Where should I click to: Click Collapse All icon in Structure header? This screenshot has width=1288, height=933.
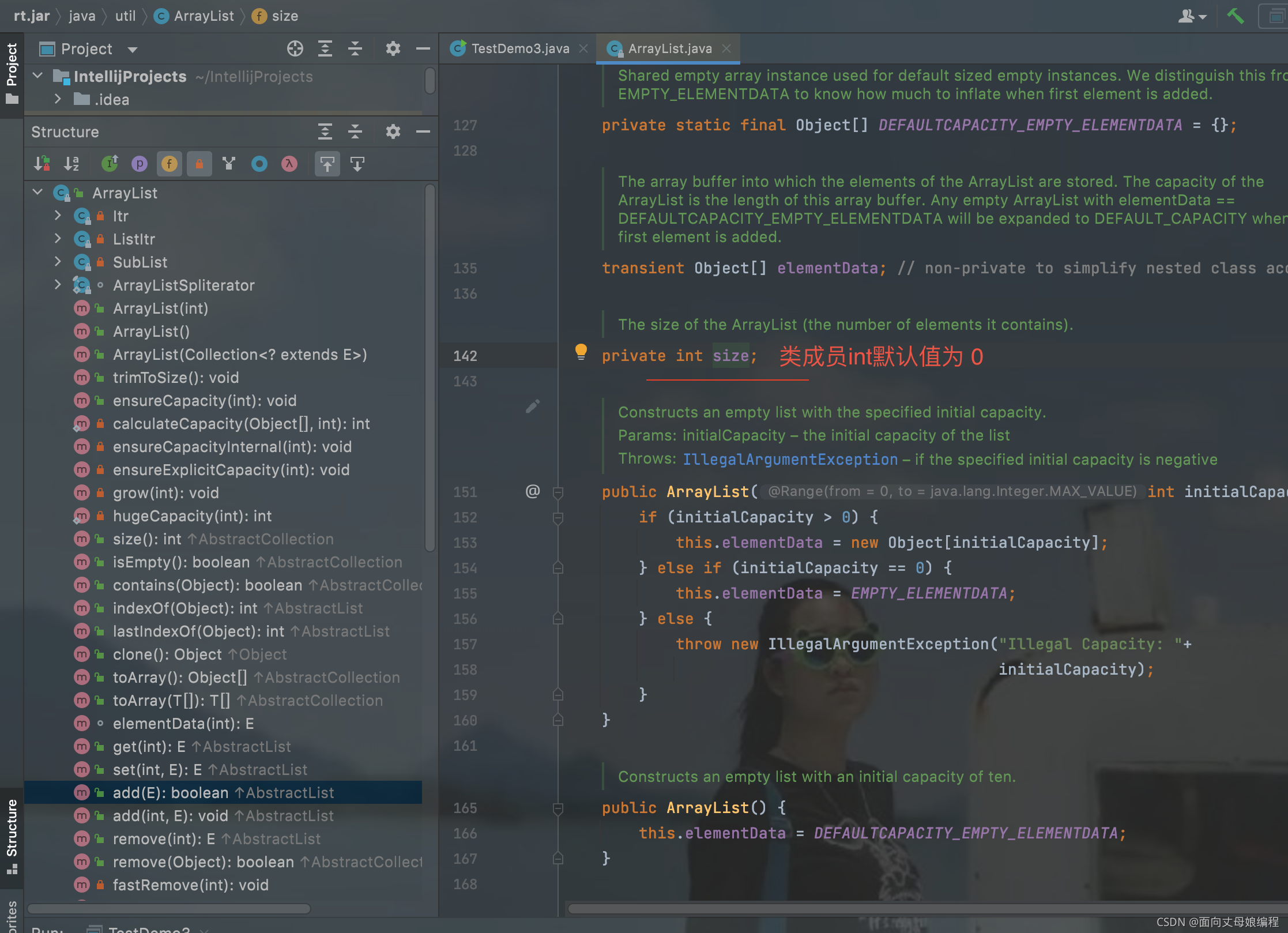[355, 132]
